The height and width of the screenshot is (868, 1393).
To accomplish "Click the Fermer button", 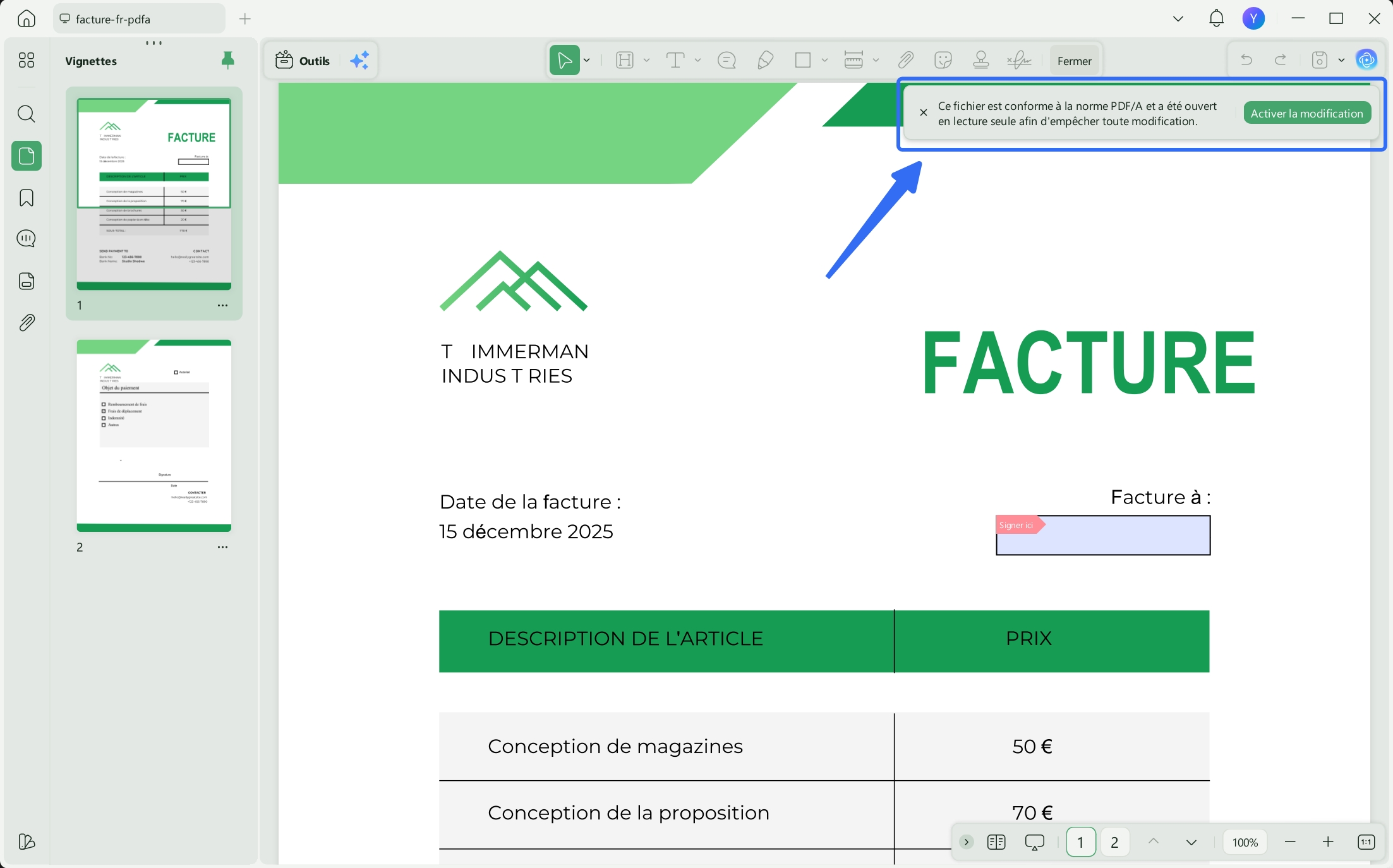I will pyautogui.click(x=1074, y=61).
